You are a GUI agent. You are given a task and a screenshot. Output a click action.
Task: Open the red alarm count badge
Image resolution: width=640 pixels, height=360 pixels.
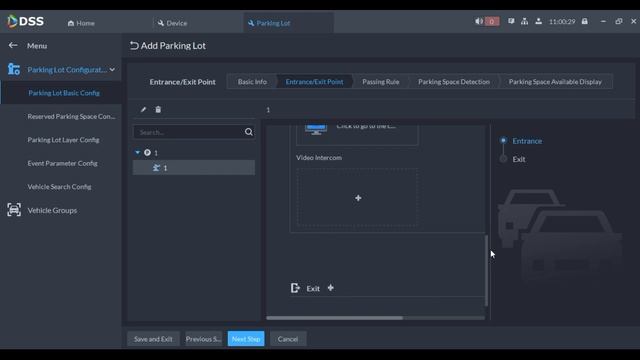pos(492,21)
